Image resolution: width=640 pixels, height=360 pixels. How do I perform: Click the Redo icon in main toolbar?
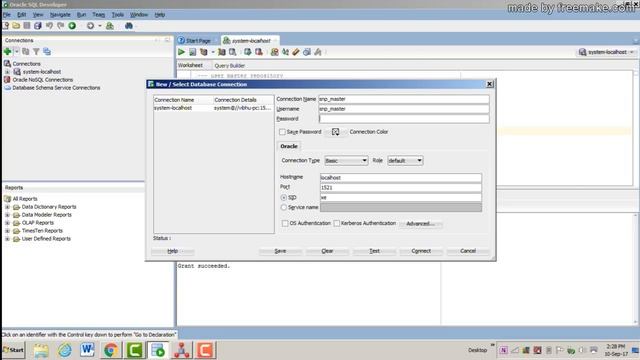point(60,26)
